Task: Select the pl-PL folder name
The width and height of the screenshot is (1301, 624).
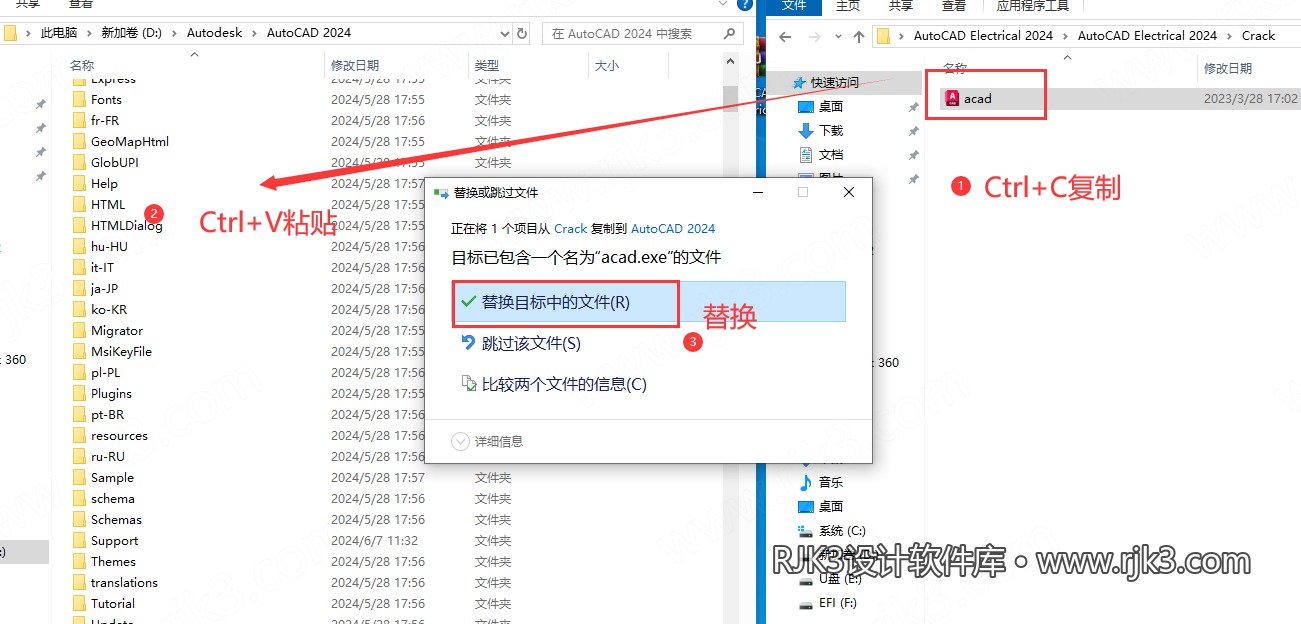Action: pos(105,372)
